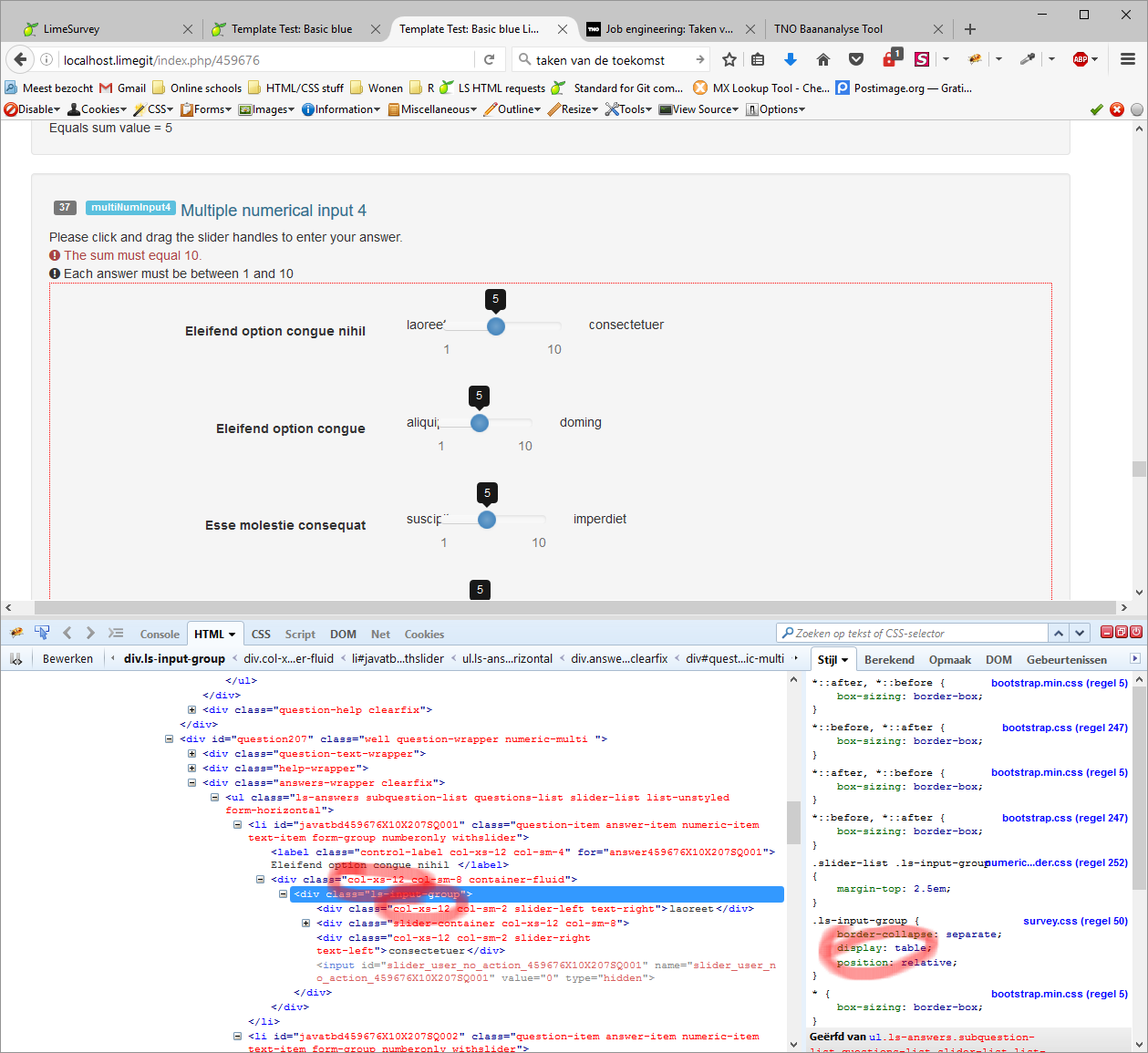The image size is (1148, 1053).
Task: Open a new browser tab with the plus icon
Action: pyautogui.click(x=970, y=29)
